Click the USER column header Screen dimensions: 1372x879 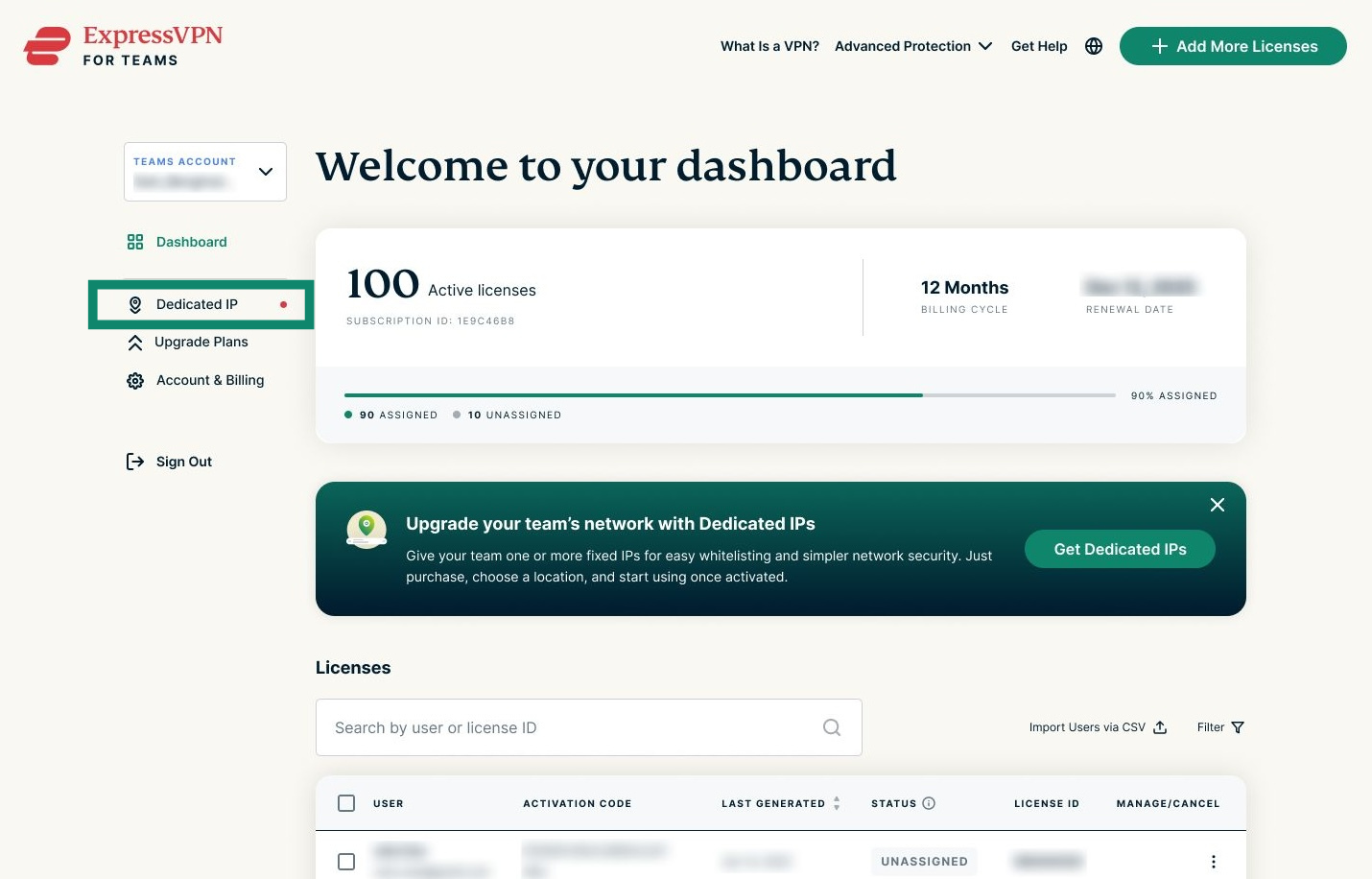tap(389, 804)
